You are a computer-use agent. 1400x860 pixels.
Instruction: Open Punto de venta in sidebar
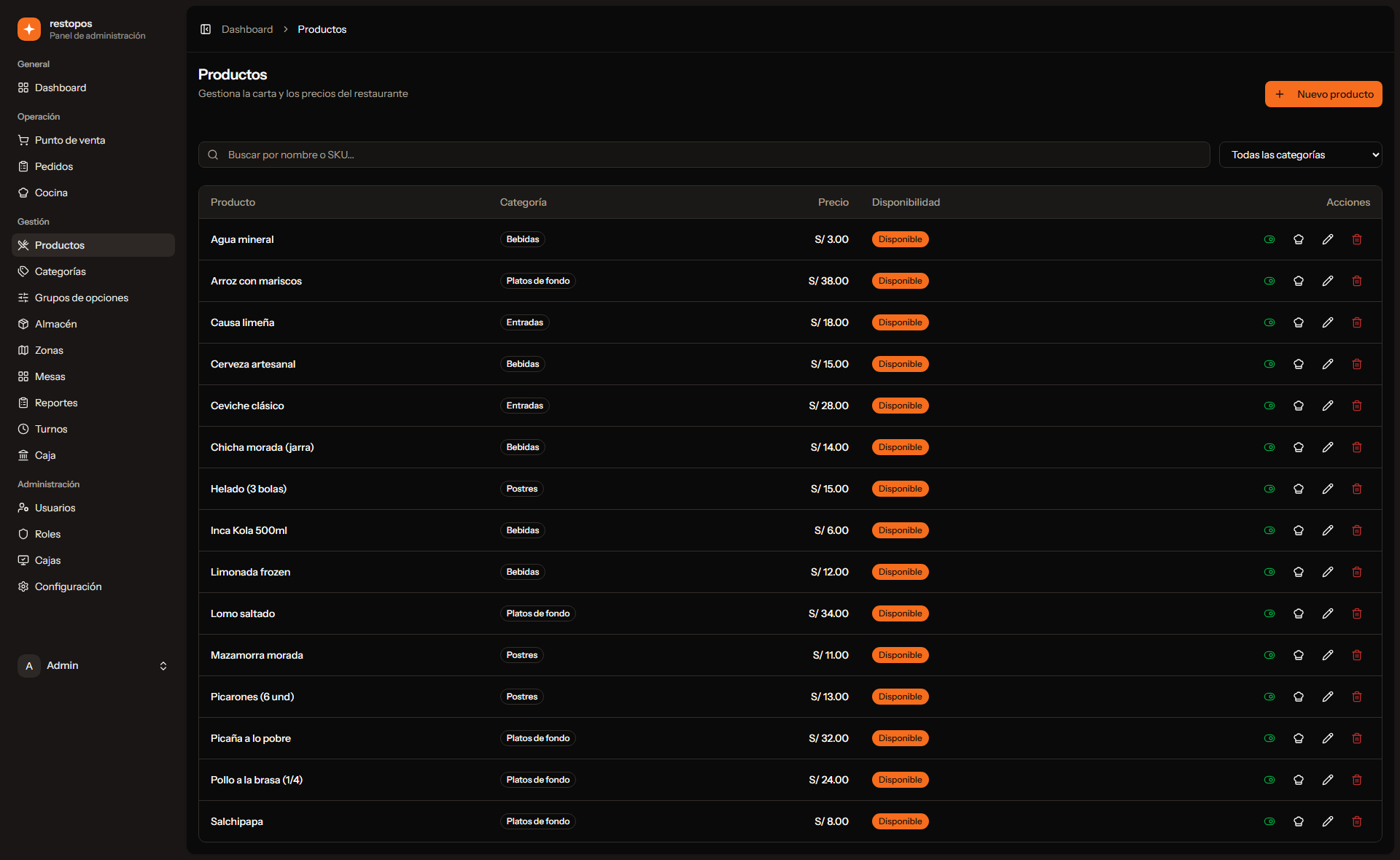[93, 140]
